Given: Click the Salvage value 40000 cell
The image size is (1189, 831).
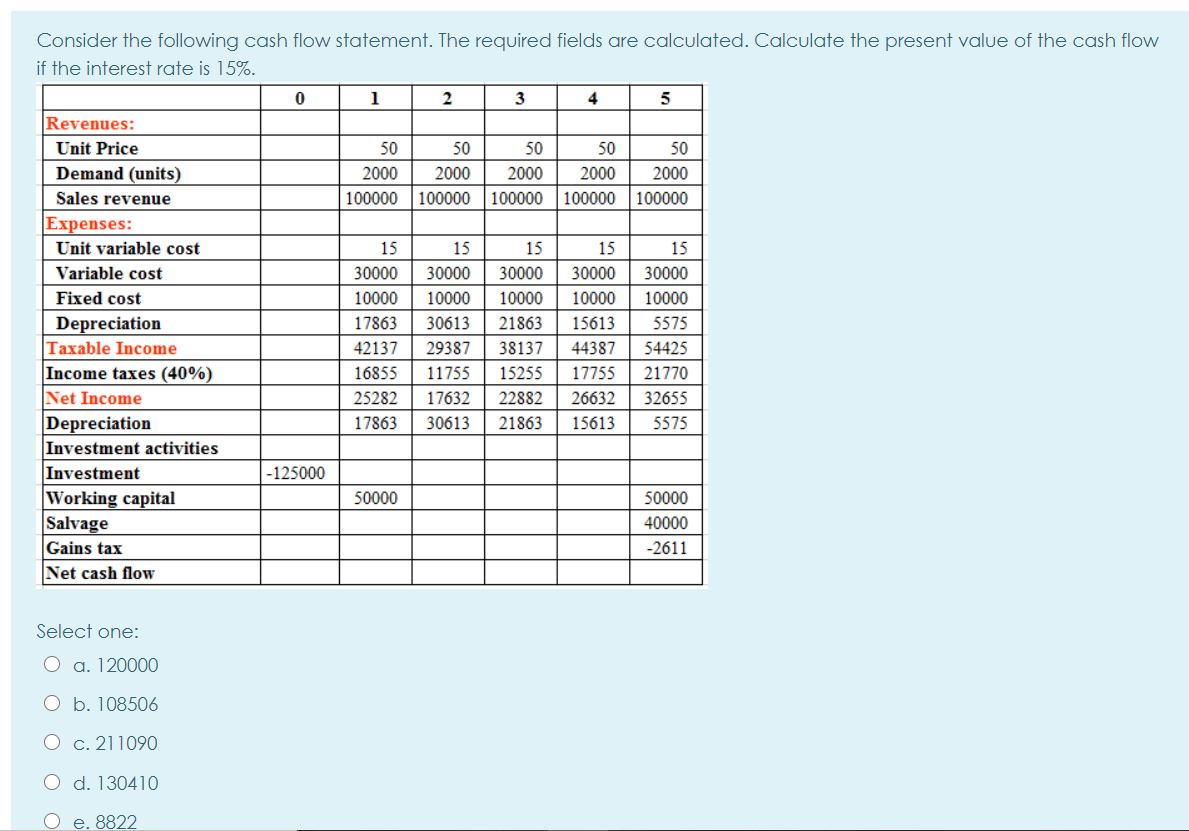Looking at the screenshot, I should click(665, 523).
